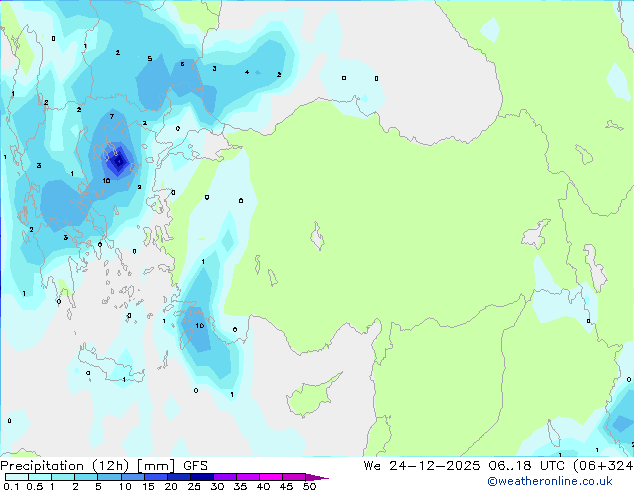Select the 30–35 mm purple swatch
The image size is (634, 490).
(224, 477)
